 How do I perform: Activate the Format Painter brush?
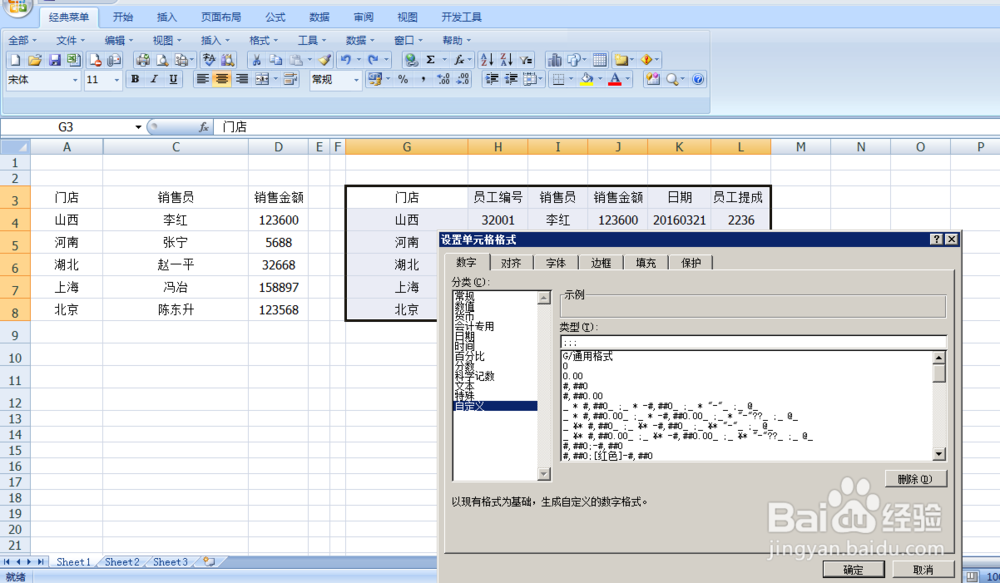click(x=325, y=60)
